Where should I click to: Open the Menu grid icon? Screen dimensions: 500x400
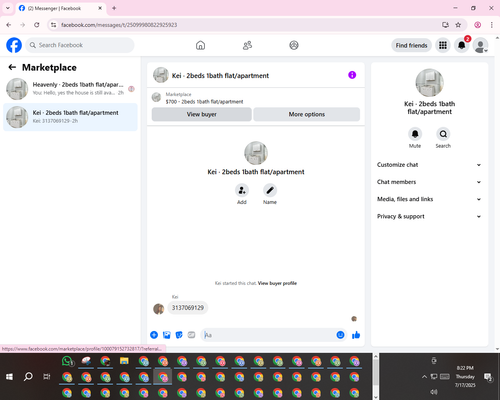[x=443, y=45]
